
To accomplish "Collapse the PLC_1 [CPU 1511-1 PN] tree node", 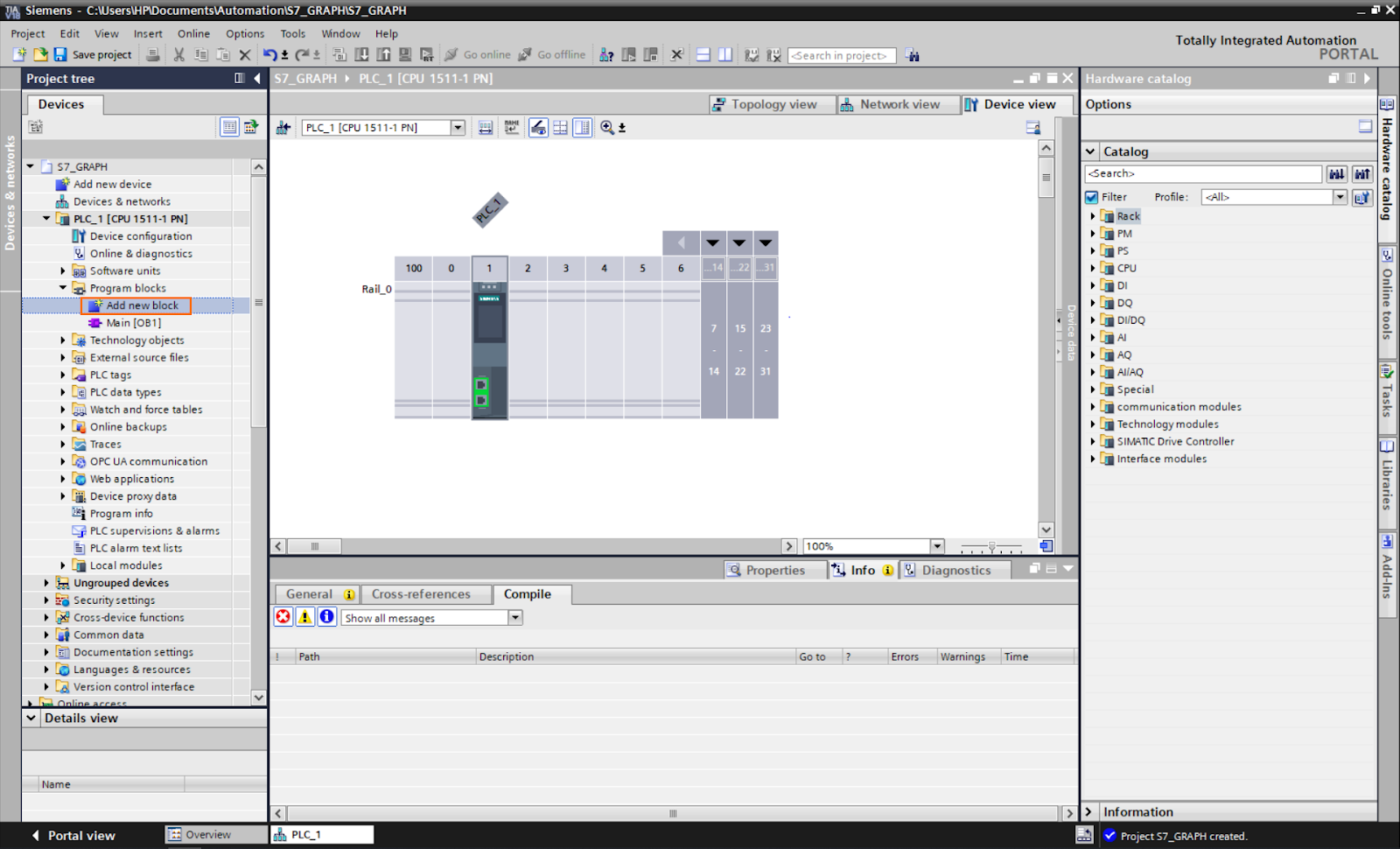I will [46, 219].
